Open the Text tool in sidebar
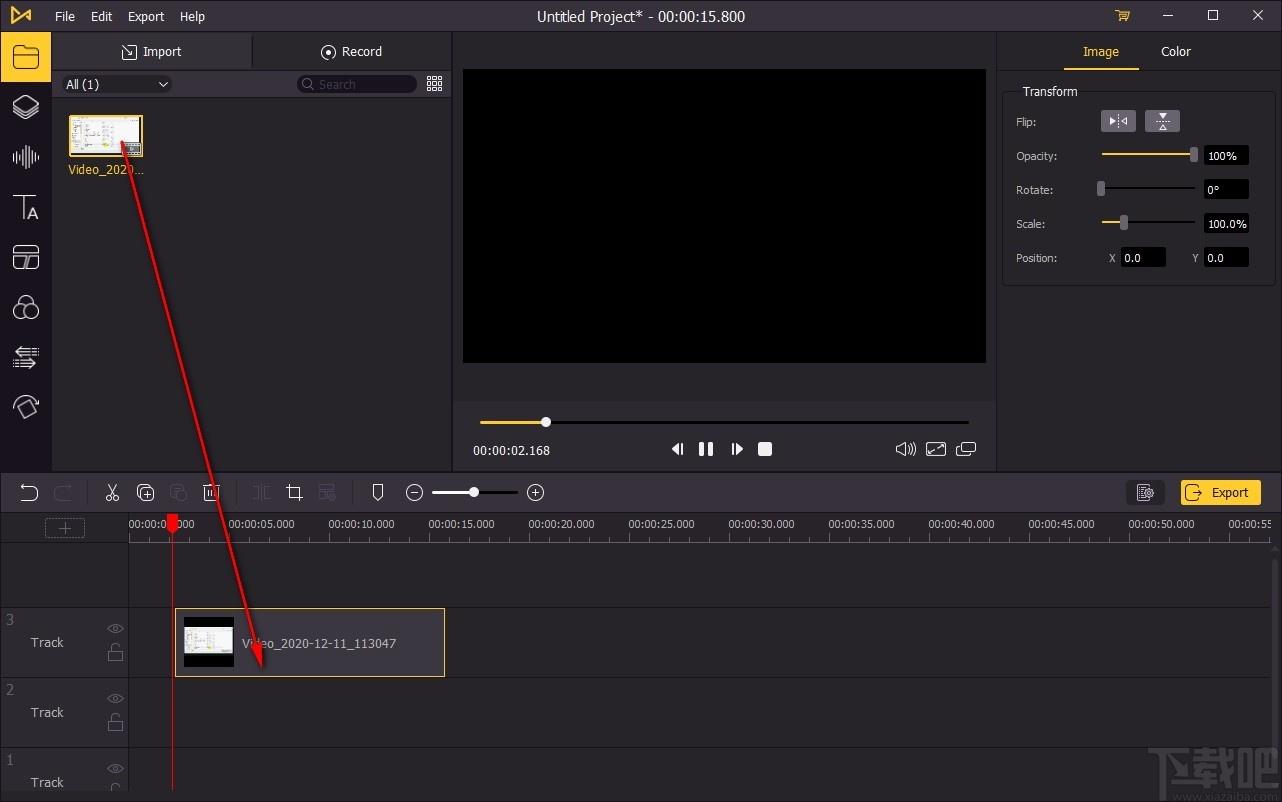 pyautogui.click(x=25, y=208)
